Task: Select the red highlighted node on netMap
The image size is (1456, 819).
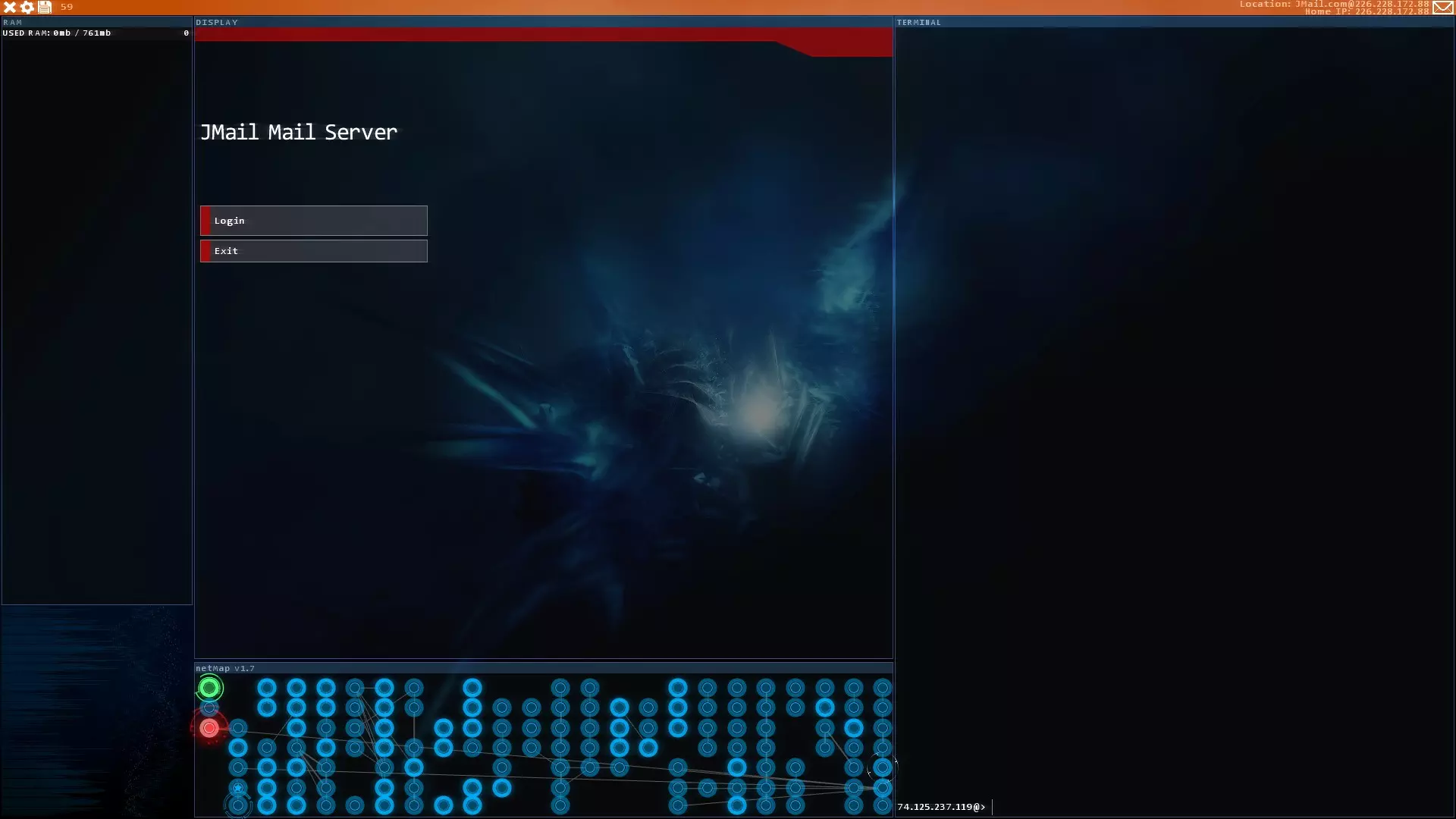Action: (x=209, y=728)
